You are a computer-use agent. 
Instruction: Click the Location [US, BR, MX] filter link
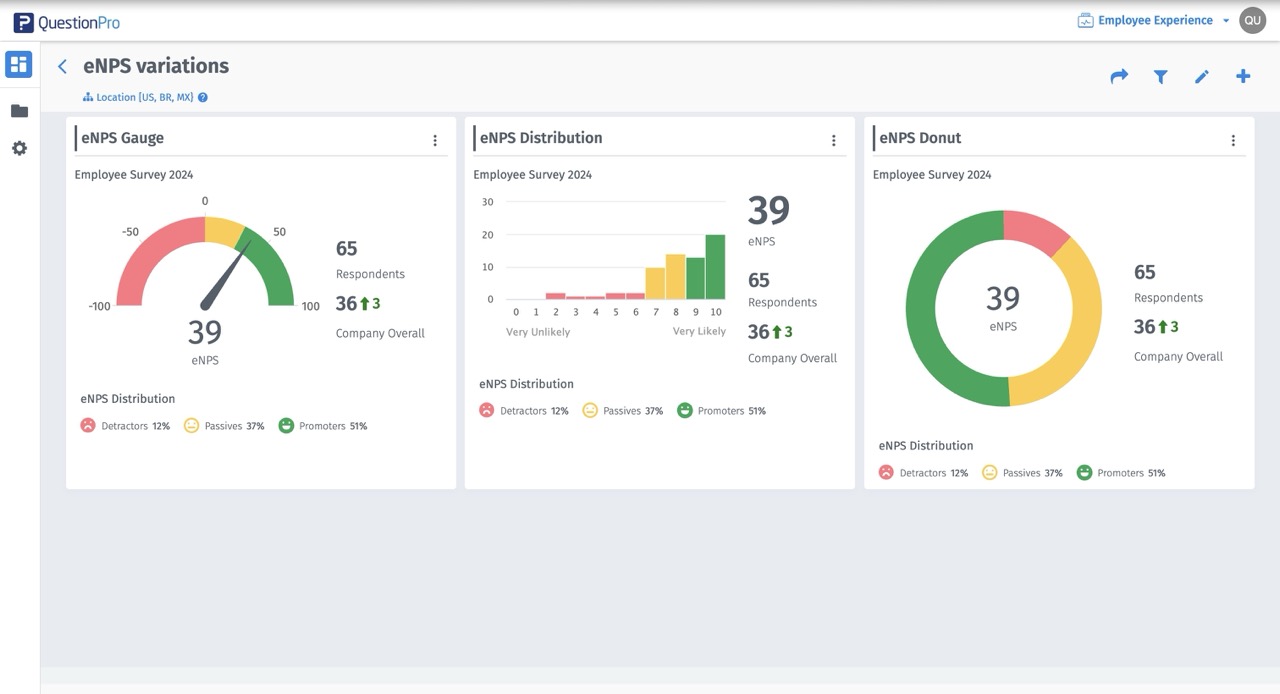tap(144, 98)
